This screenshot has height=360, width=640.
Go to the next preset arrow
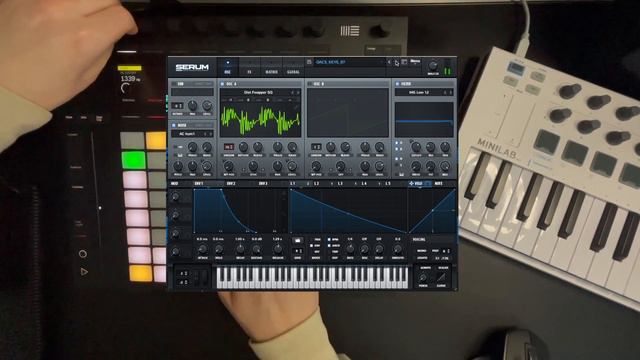396,62
